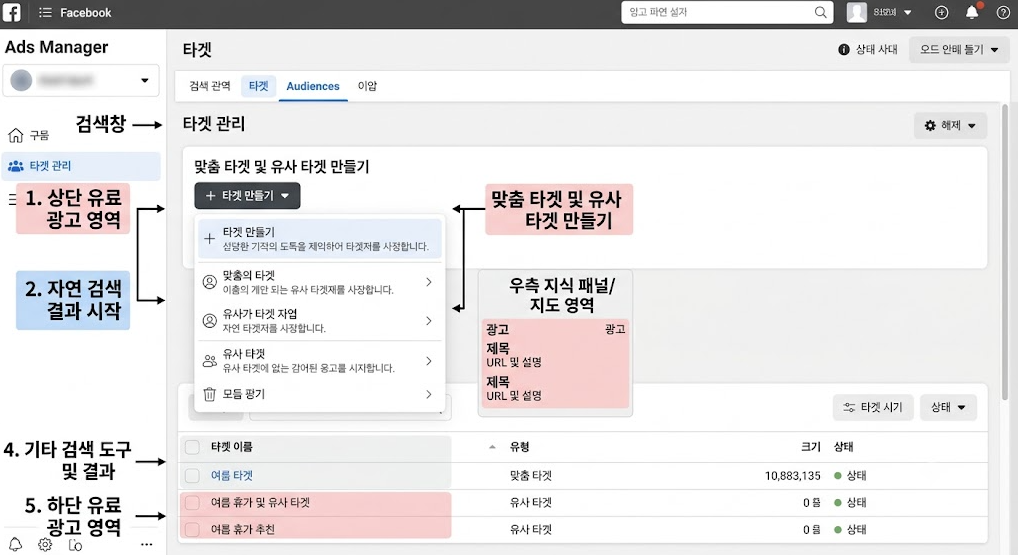Click the 상태 사대 label button
The image size is (1018, 555).
(x=876, y=49)
